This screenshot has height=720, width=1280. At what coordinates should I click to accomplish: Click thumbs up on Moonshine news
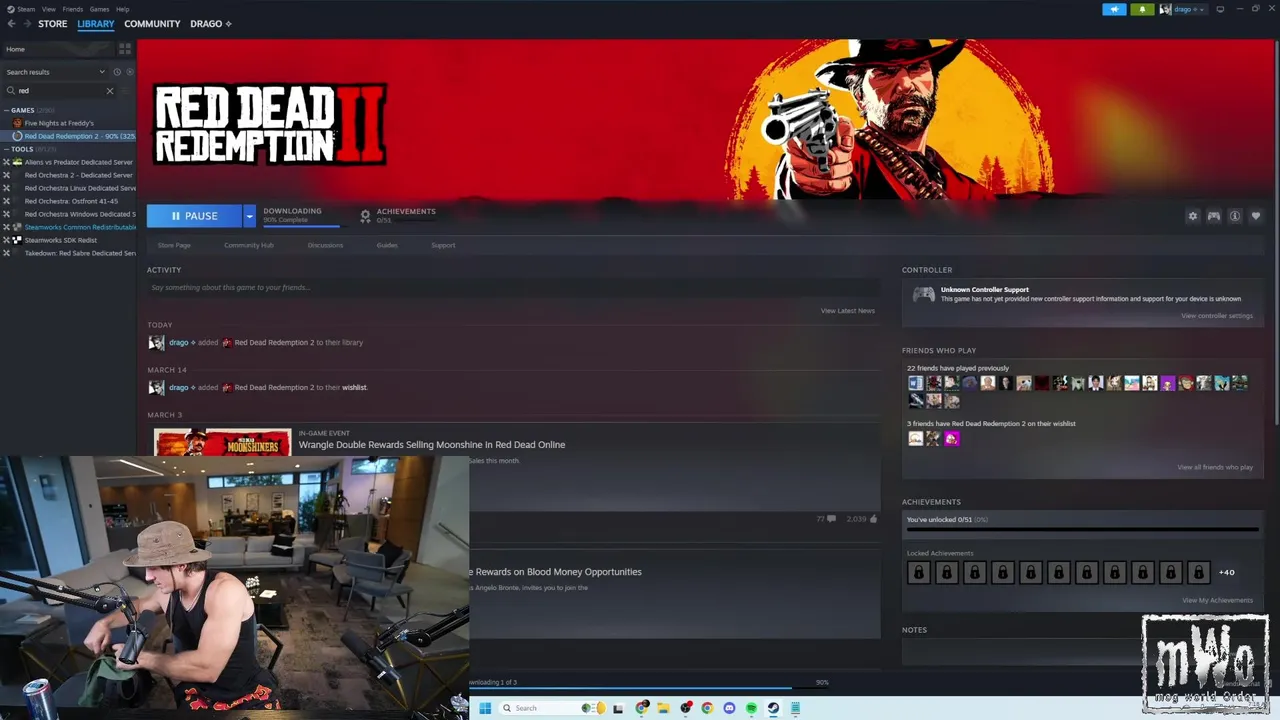(873, 519)
